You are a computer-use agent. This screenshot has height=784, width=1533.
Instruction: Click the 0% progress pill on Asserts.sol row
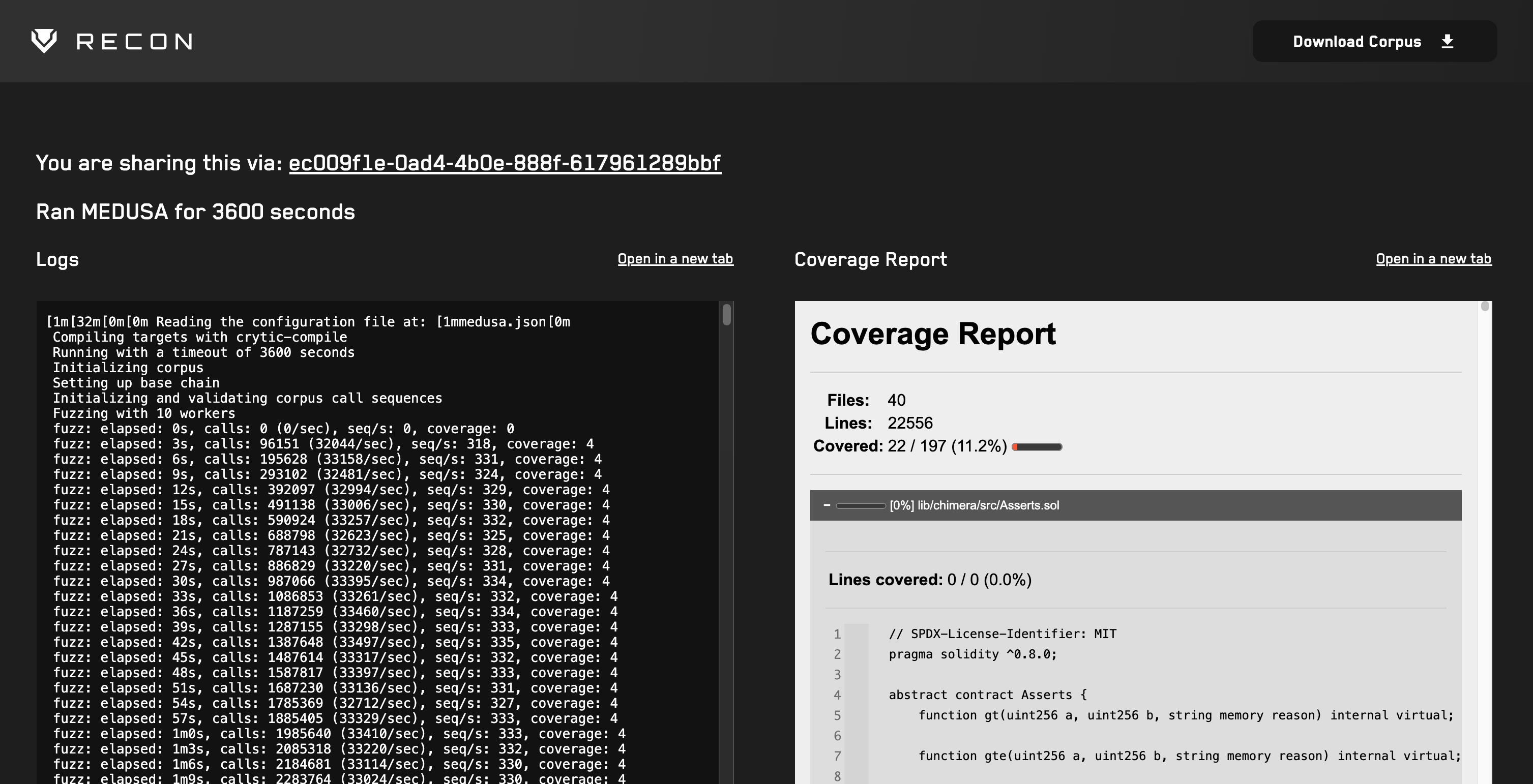coord(861,505)
